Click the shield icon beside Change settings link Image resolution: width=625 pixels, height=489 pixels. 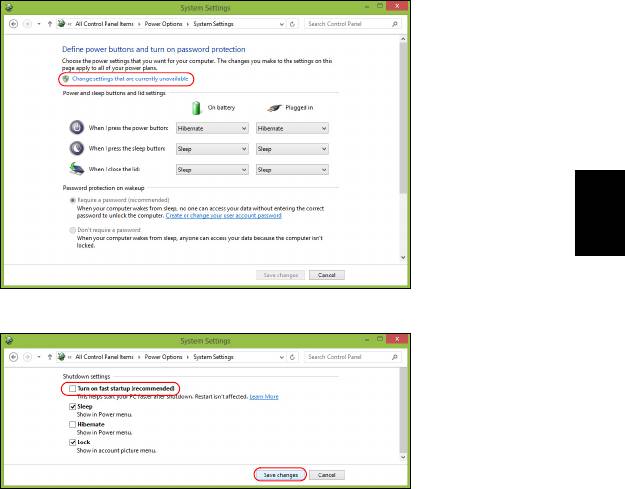[66, 78]
